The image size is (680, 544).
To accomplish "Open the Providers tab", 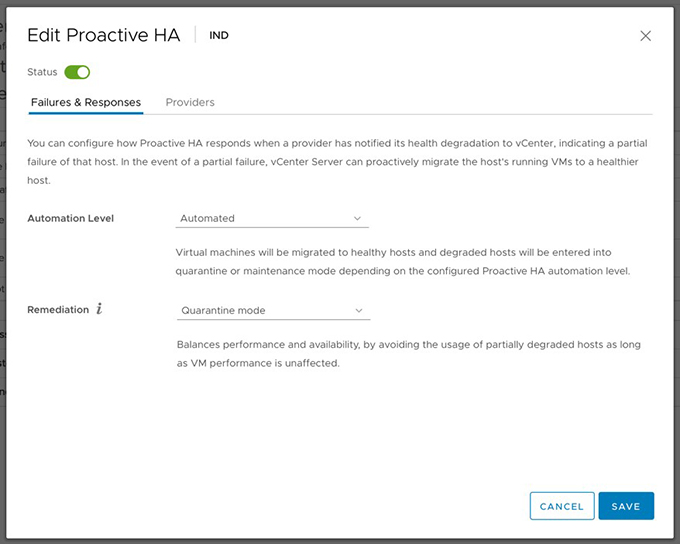I will coord(190,102).
